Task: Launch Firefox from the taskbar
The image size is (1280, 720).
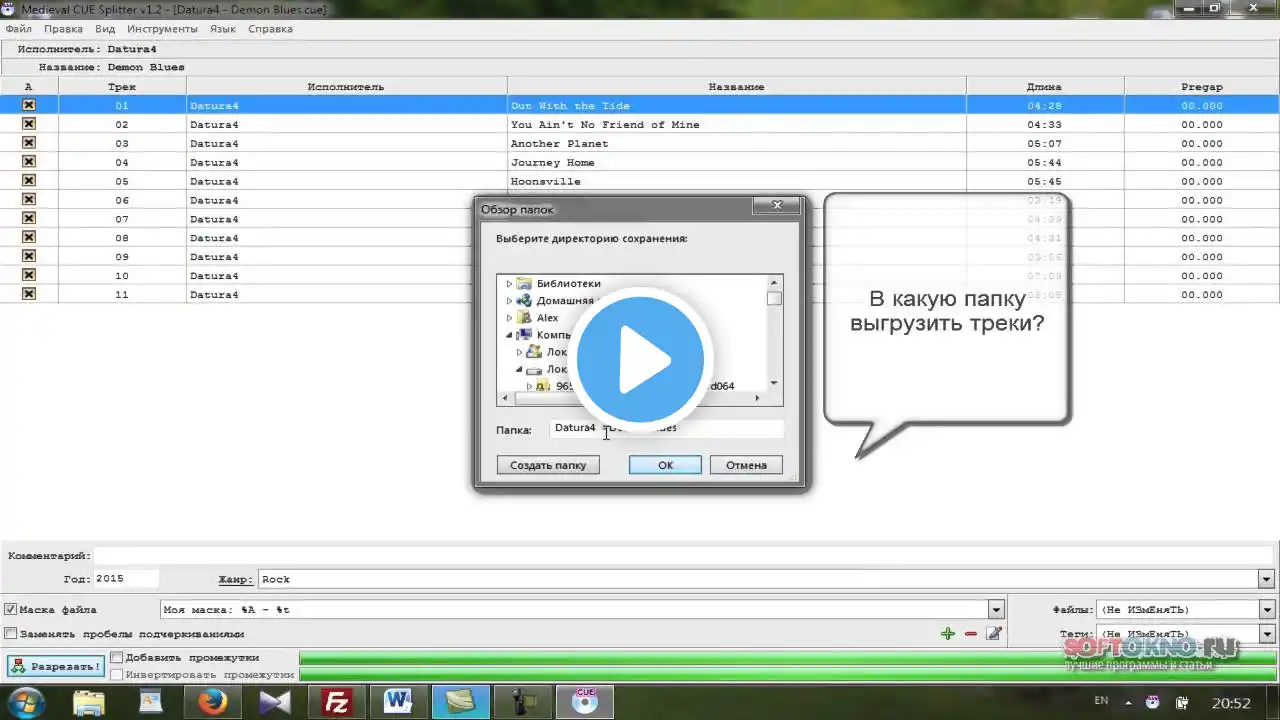Action: [212, 702]
